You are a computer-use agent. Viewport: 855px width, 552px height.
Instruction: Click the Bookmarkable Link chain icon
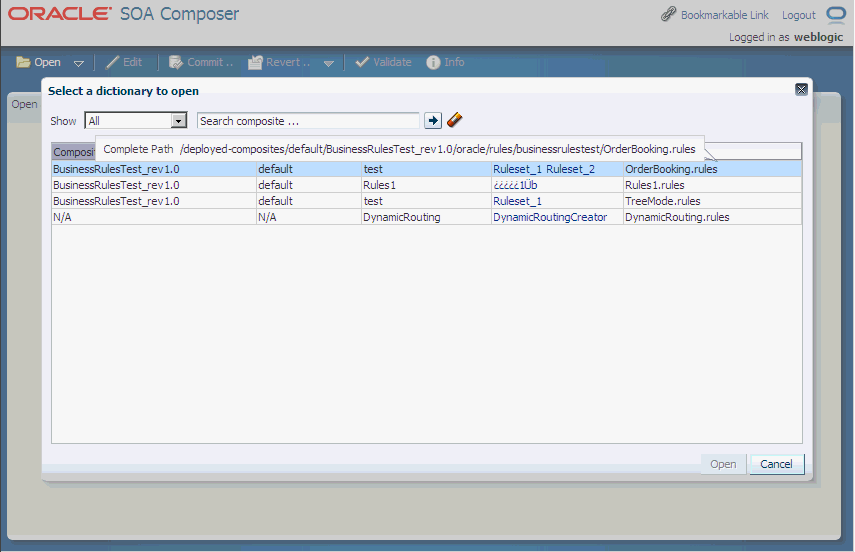tap(669, 14)
